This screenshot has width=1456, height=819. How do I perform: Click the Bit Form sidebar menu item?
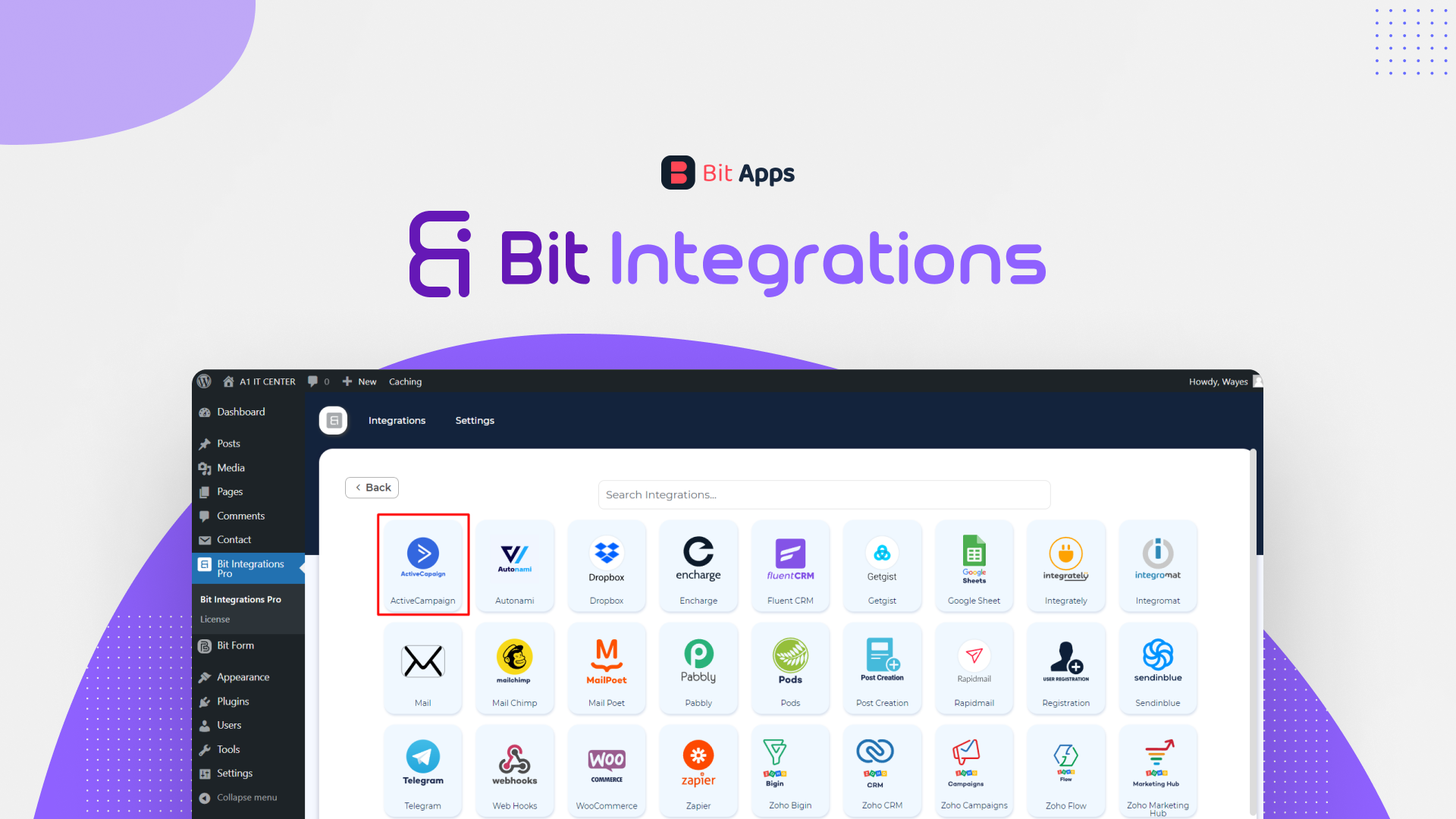point(234,647)
